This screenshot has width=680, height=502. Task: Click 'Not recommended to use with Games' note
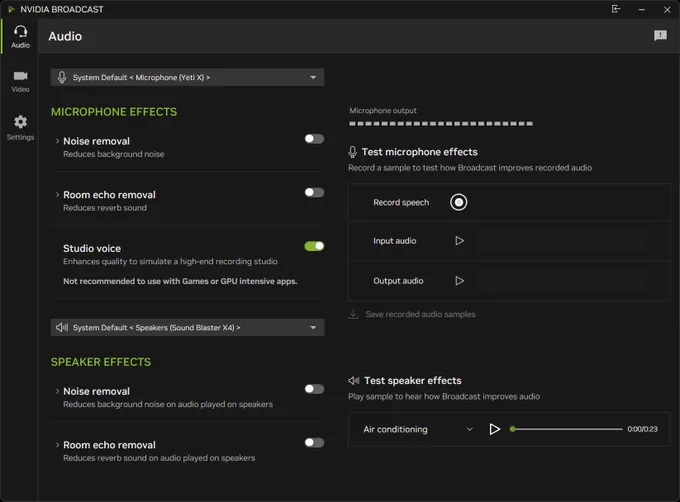pyautogui.click(x=180, y=281)
